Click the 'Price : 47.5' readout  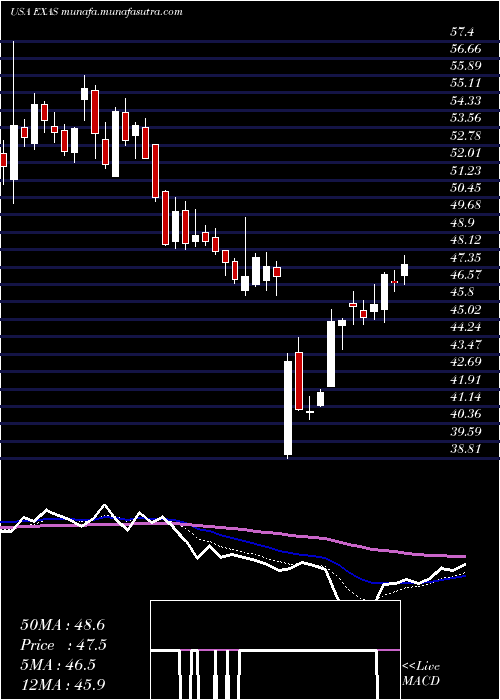pos(62,645)
